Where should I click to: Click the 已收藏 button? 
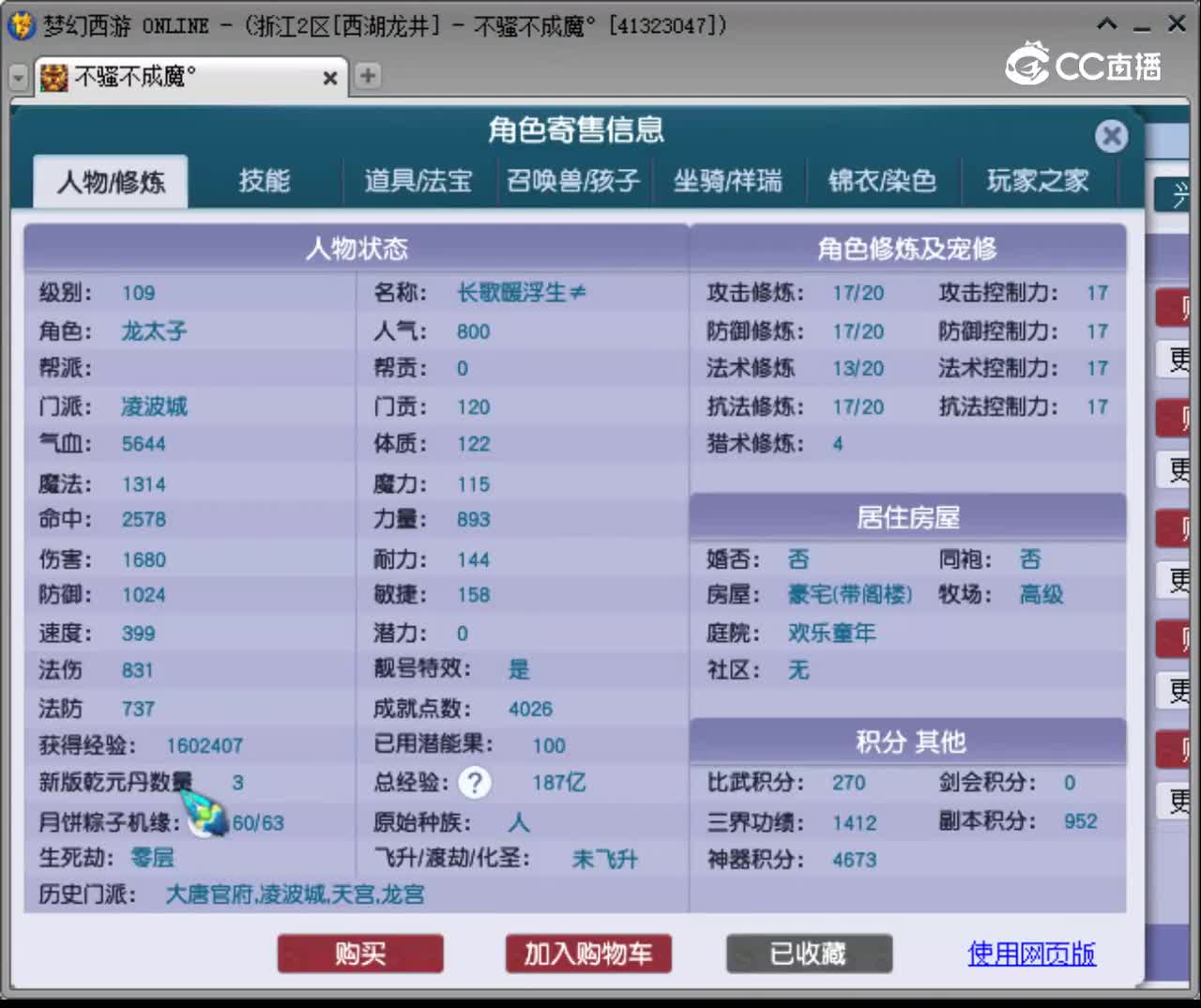coord(809,954)
